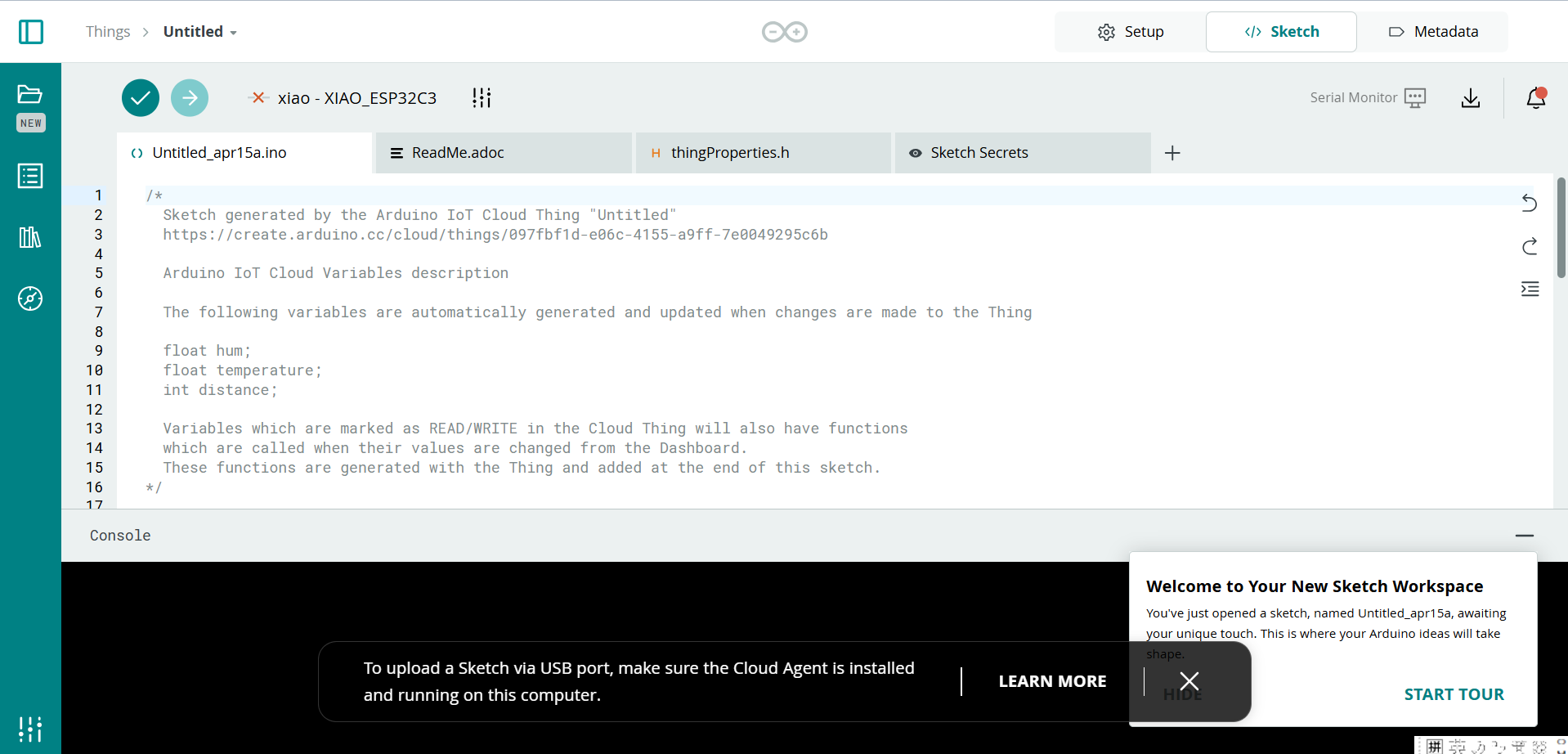
Task: Click the 'int distance;' code line
Action: tap(220, 390)
